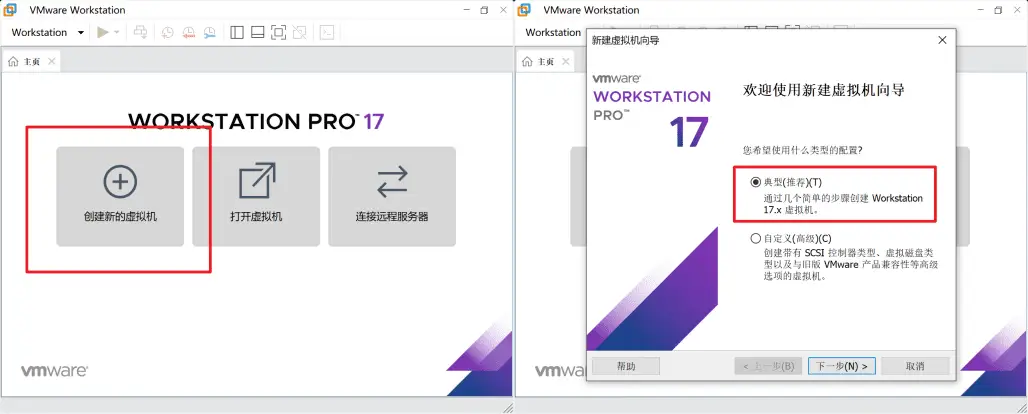This screenshot has width=1028, height=414.
Task: Click the connect to remote server arrows icon
Action: click(392, 181)
